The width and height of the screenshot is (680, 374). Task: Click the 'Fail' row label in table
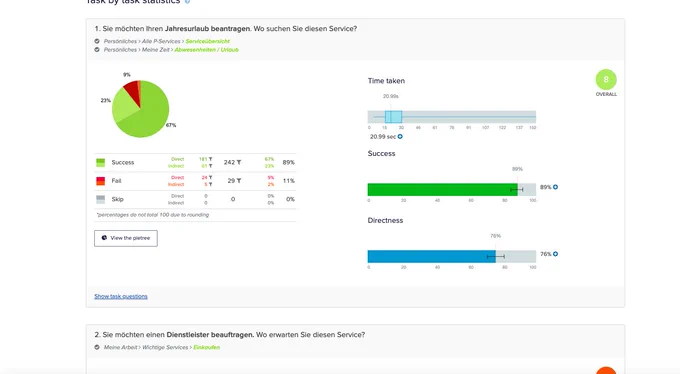click(116, 180)
